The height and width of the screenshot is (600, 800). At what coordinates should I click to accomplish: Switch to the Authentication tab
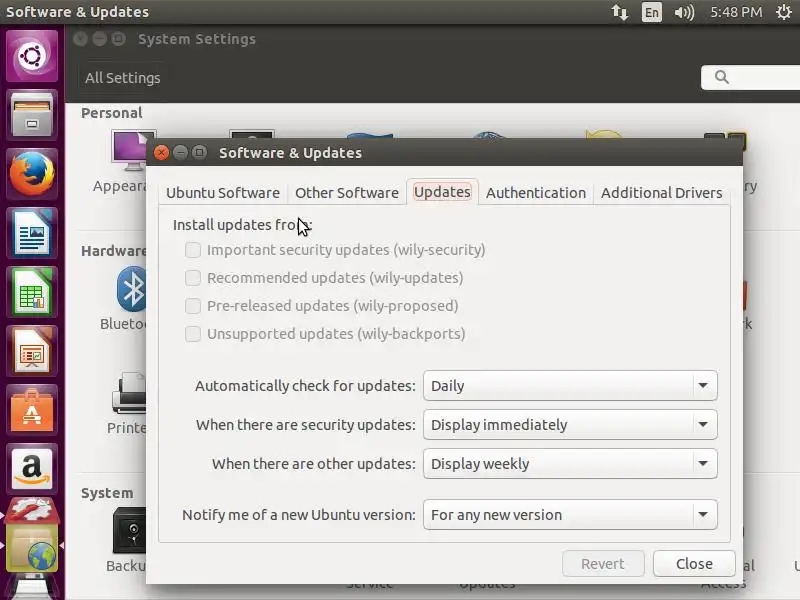[x=536, y=193]
